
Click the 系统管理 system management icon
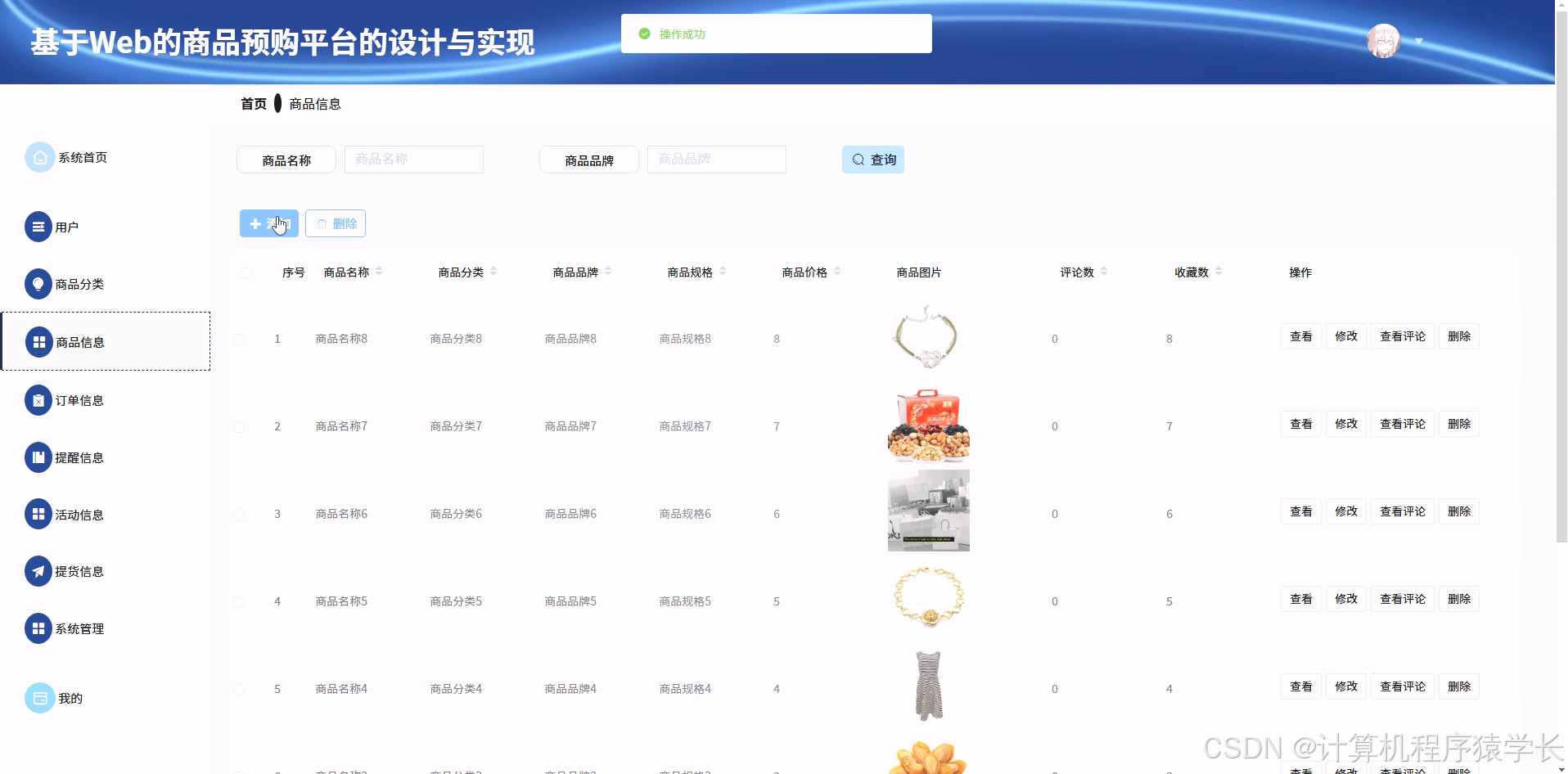click(39, 628)
